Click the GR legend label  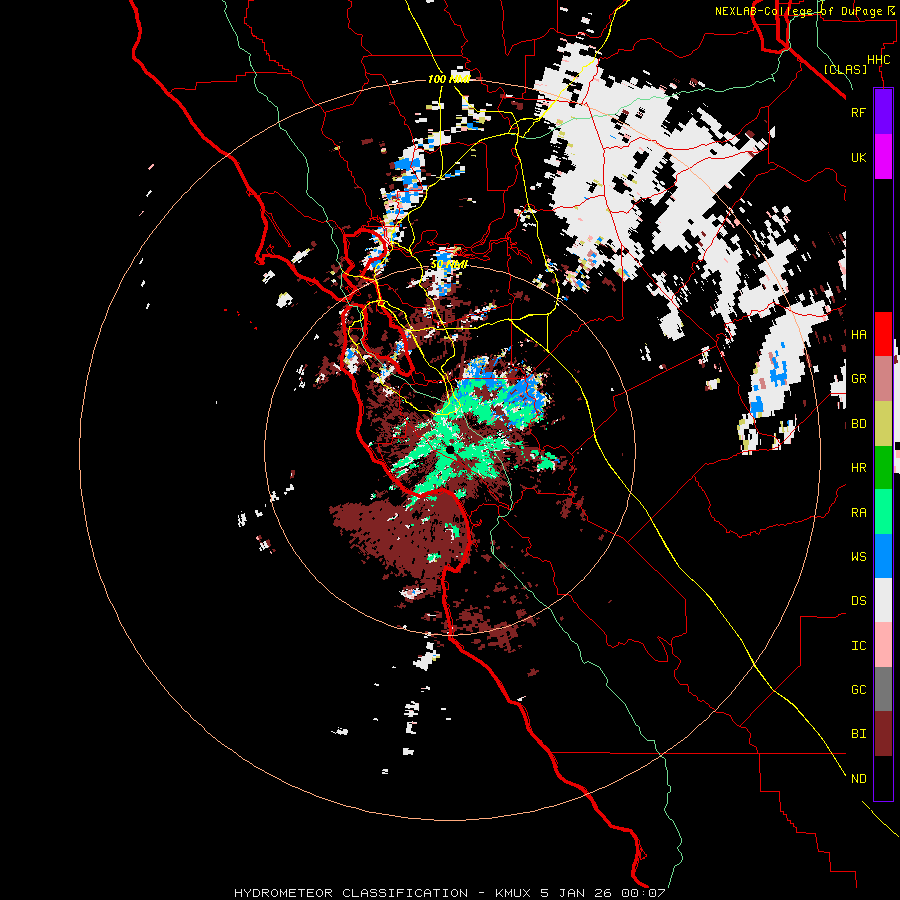[858, 379]
